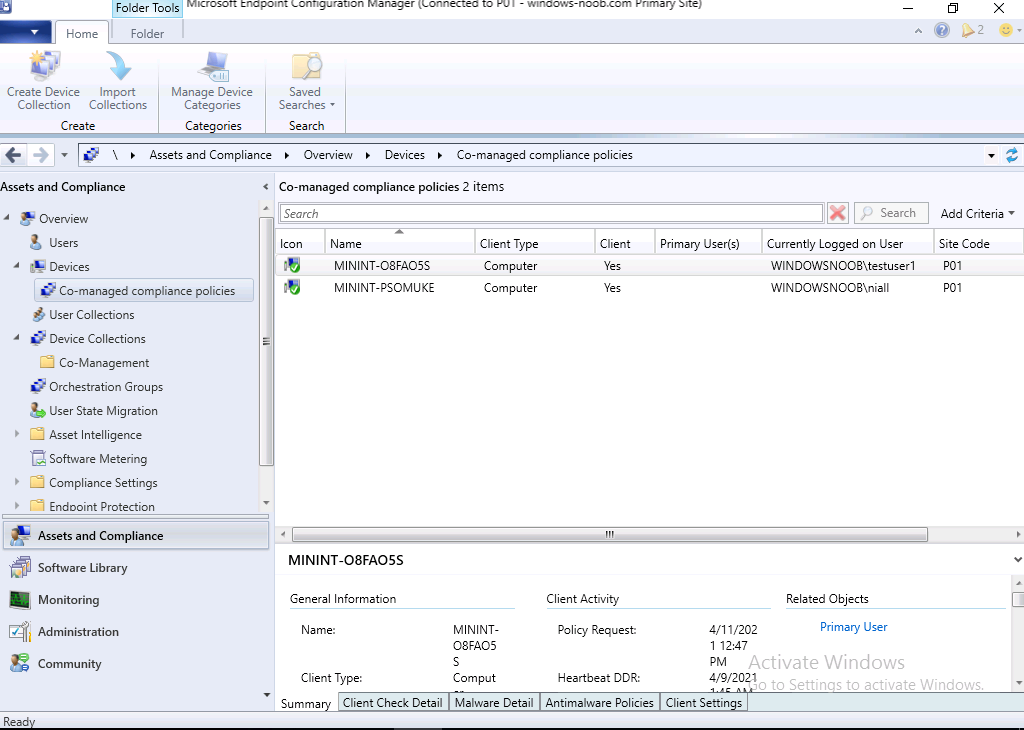1024x730 pixels.
Task: Click the Folder Tools contextual tab
Action: coord(147,8)
